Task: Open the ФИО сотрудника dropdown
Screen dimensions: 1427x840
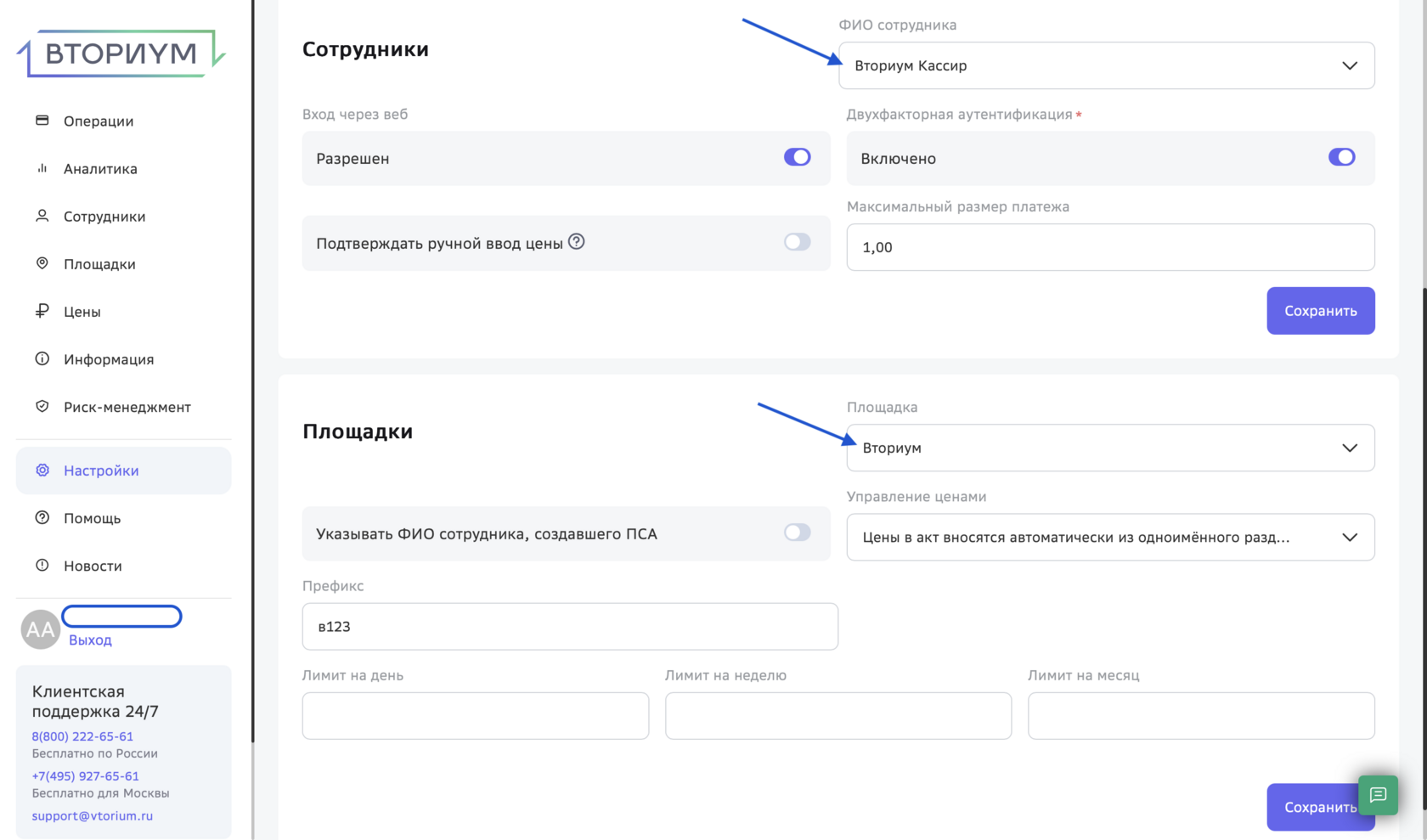Action: [1107, 65]
